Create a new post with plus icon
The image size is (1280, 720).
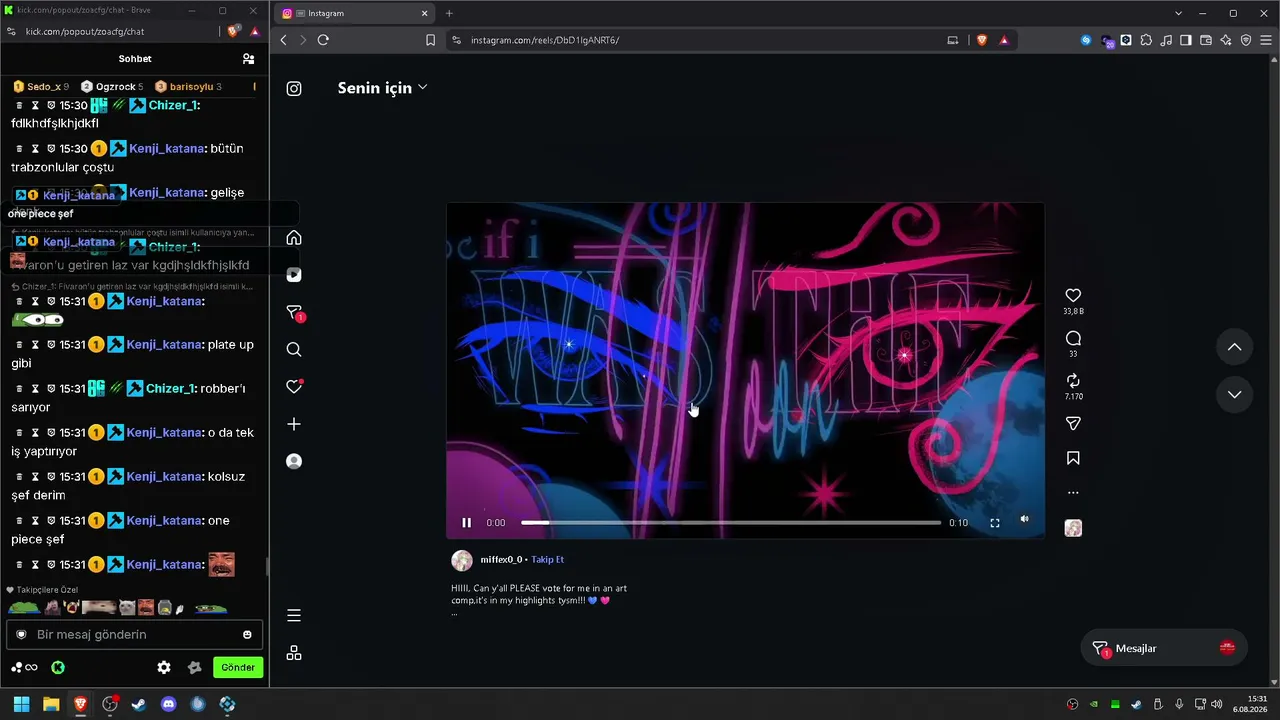pyautogui.click(x=294, y=424)
